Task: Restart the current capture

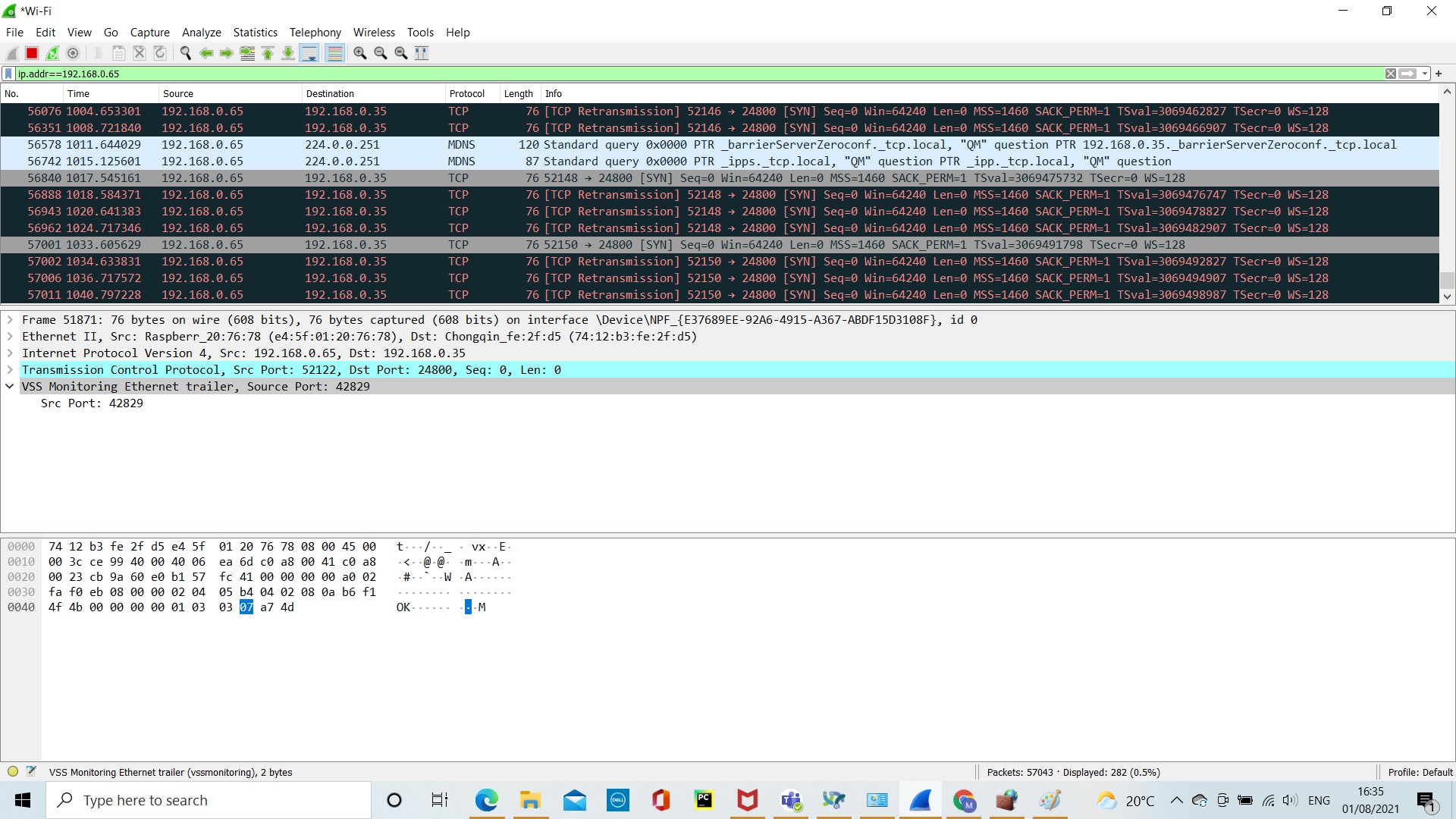Action: (x=52, y=53)
